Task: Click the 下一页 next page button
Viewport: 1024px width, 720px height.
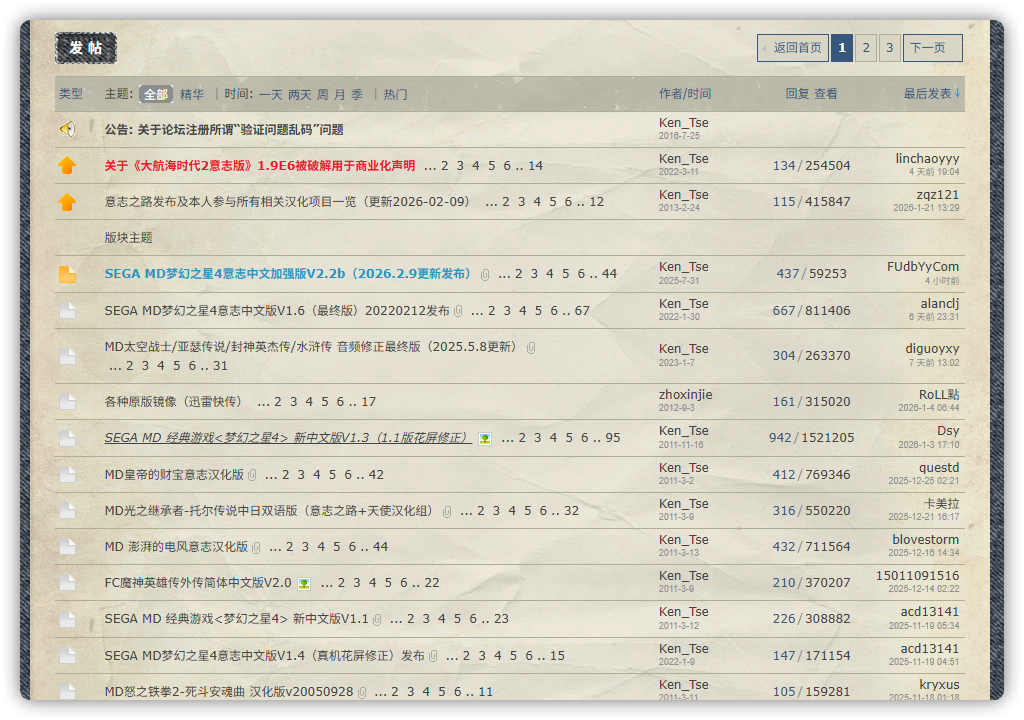Action: tap(932, 48)
